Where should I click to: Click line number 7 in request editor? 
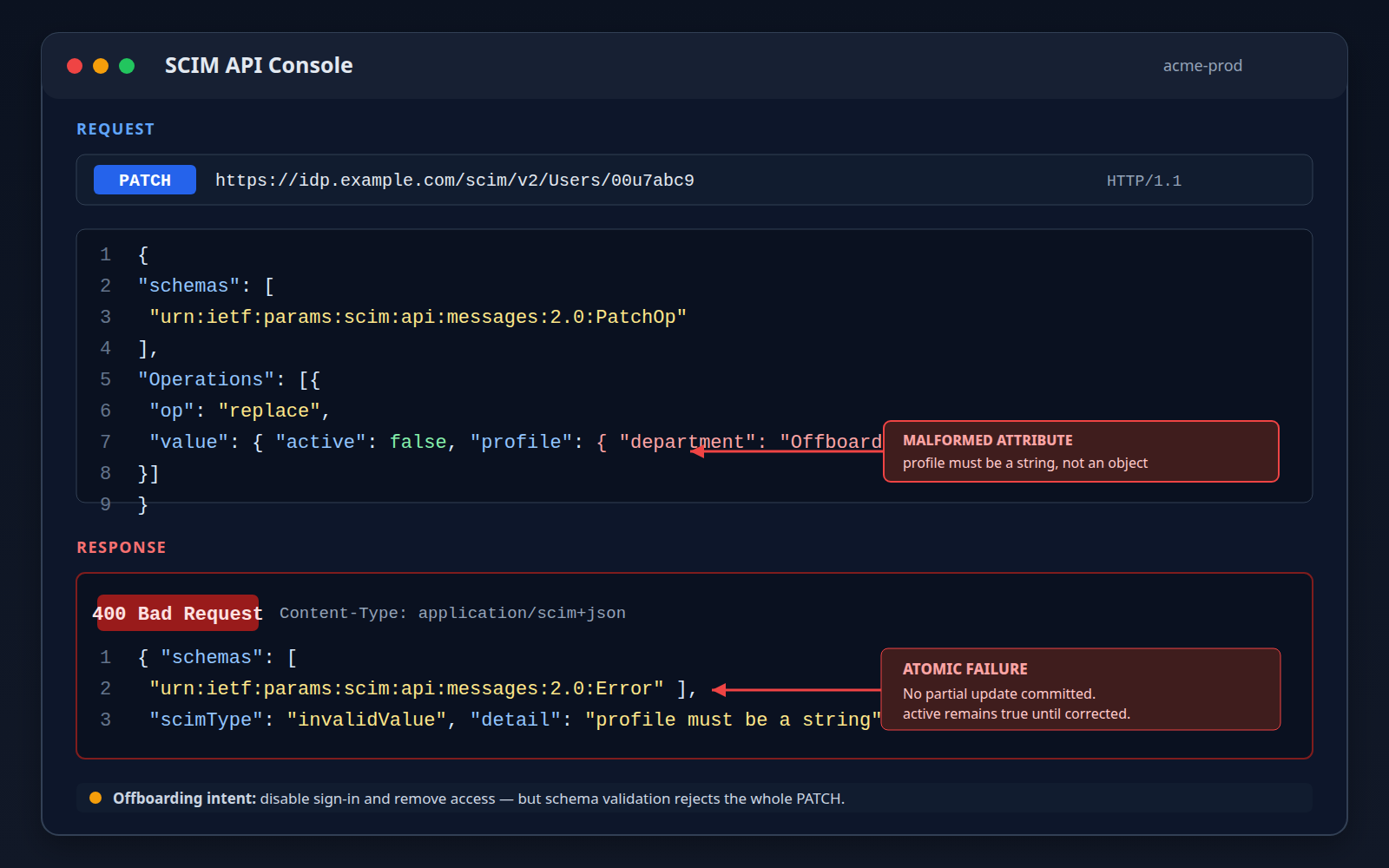(105, 442)
